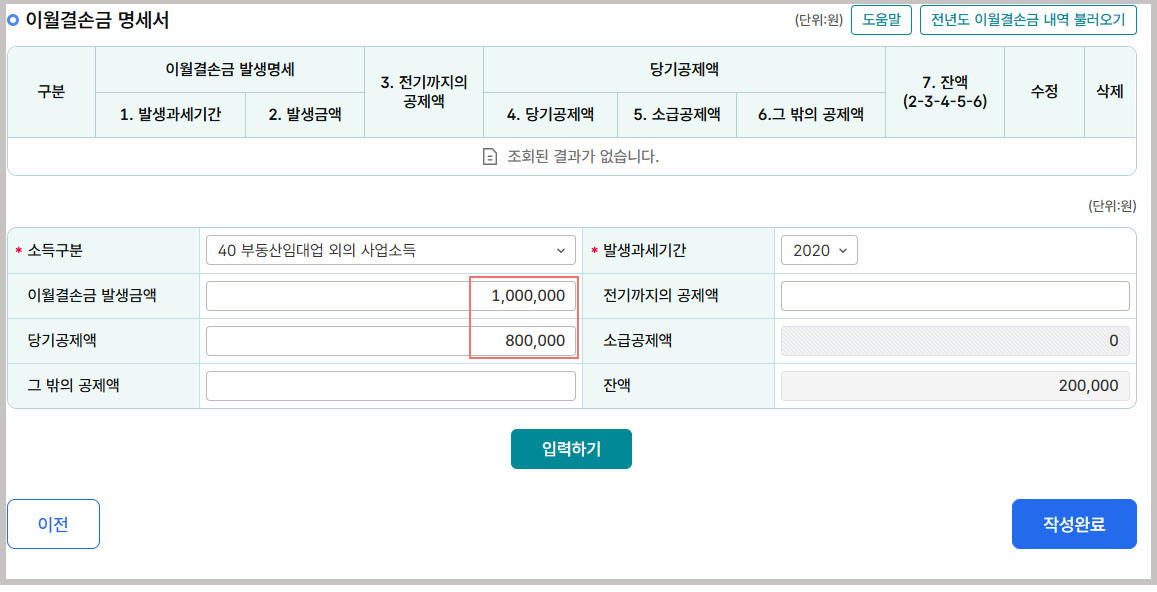This screenshot has height=592, width=1157.
Task: Click the 5. 소급공제액 column header
Action: coord(677,114)
